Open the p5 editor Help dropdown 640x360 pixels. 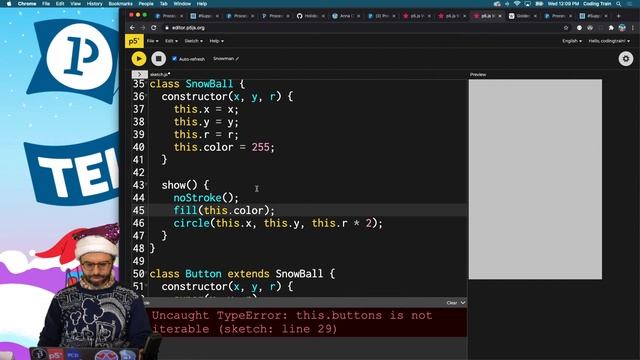pos(216,41)
